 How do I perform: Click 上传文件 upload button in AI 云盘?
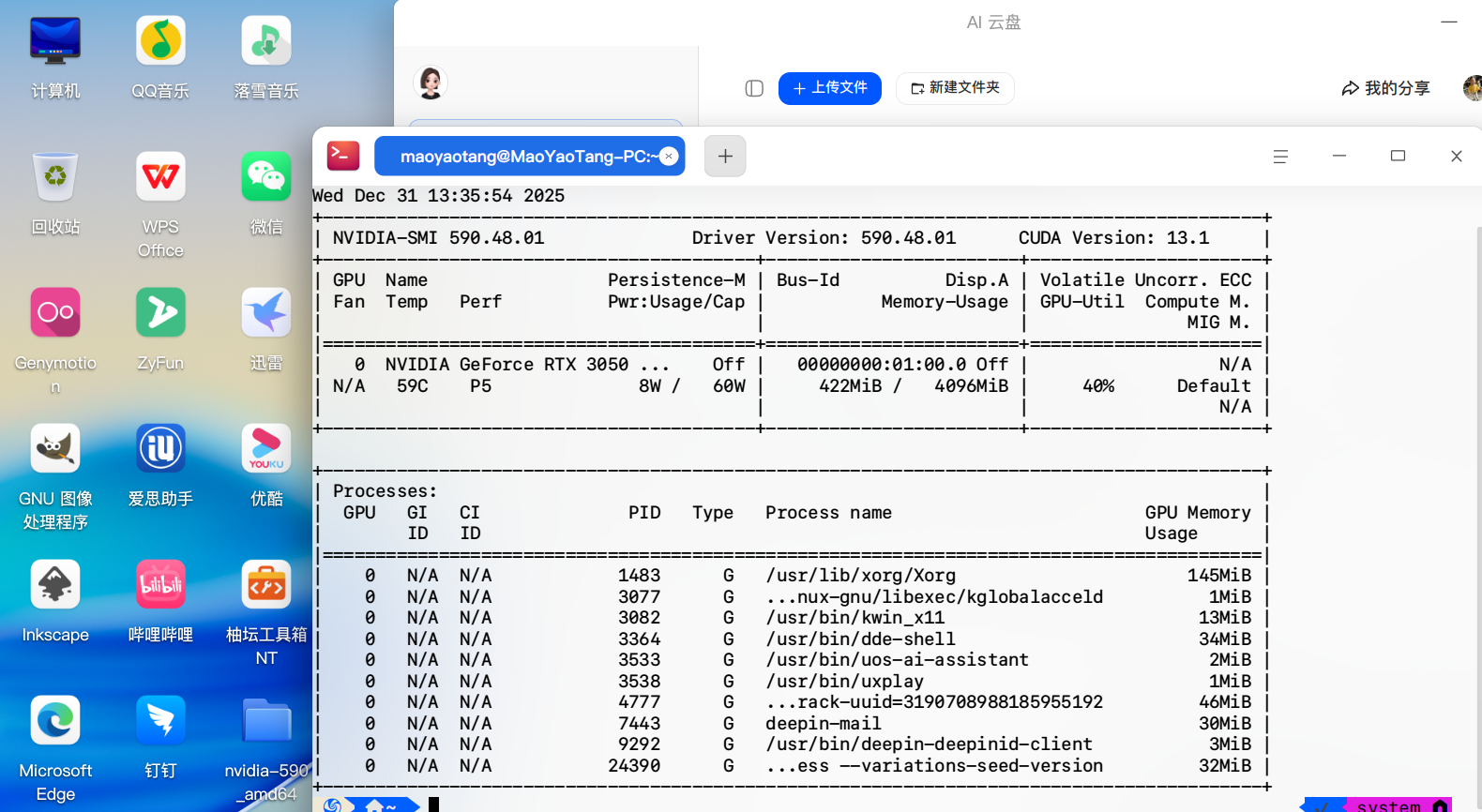(x=830, y=88)
